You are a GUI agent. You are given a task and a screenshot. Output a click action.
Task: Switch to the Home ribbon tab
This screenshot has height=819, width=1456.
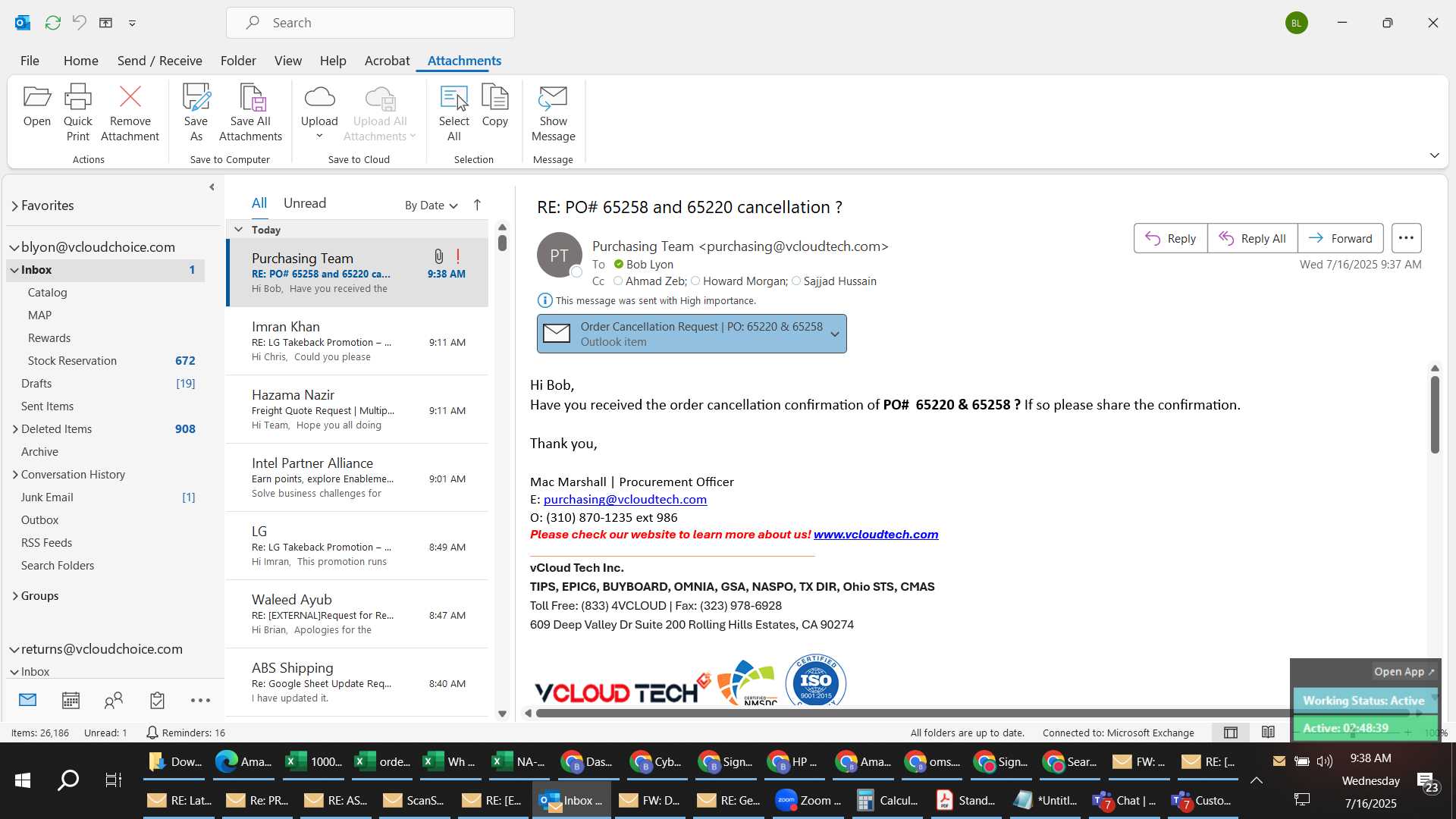[x=80, y=61]
